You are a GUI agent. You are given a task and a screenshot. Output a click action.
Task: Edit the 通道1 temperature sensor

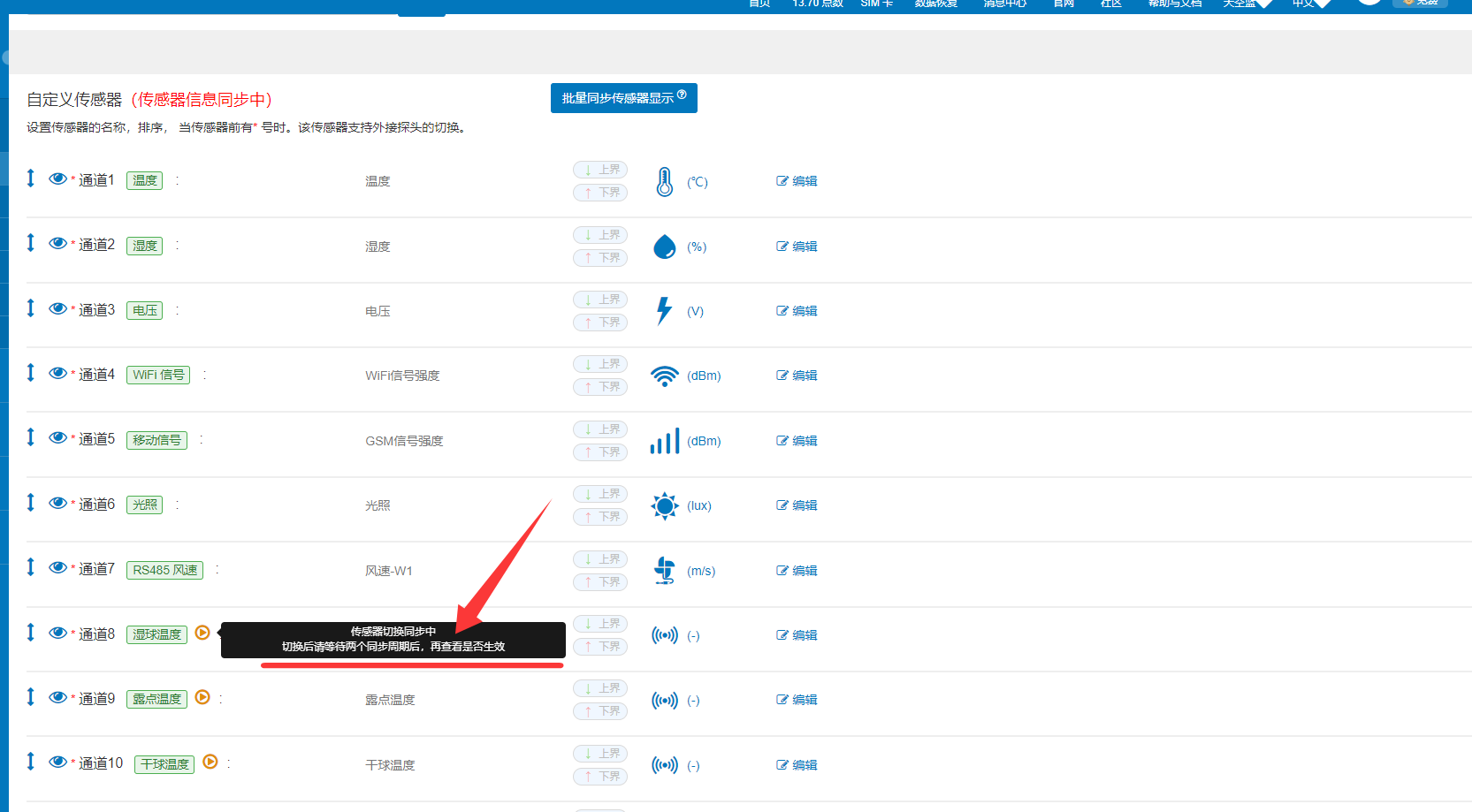tap(797, 181)
